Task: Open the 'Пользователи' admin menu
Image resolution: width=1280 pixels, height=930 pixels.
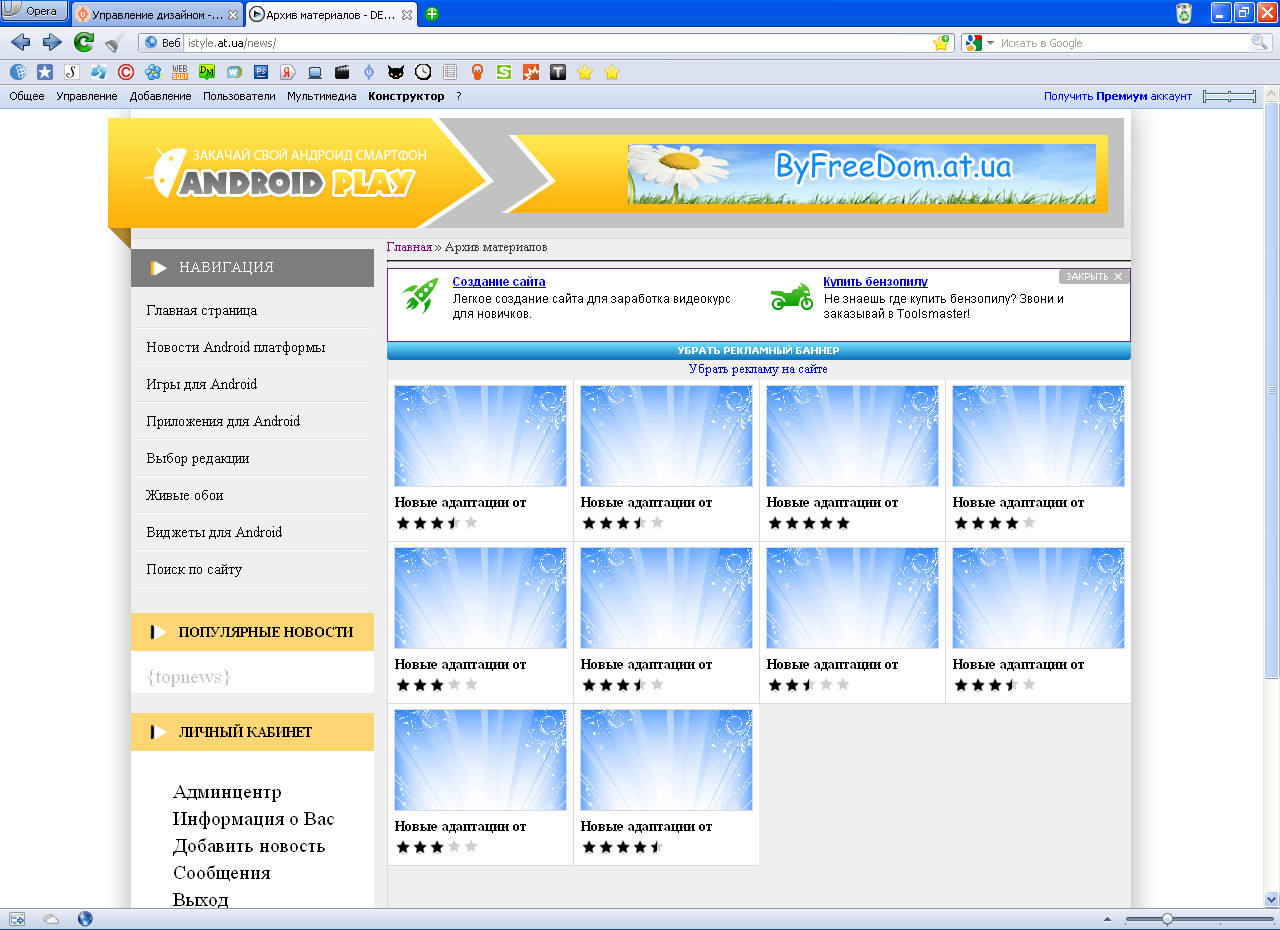Action: pos(239,96)
